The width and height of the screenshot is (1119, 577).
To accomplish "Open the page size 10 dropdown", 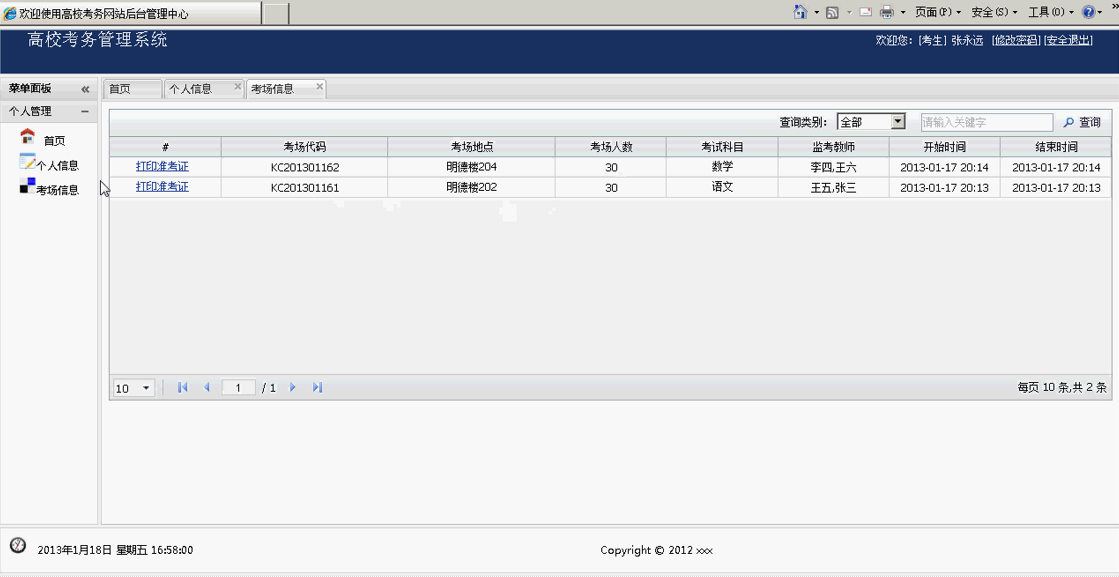I will tap(133, 388).
